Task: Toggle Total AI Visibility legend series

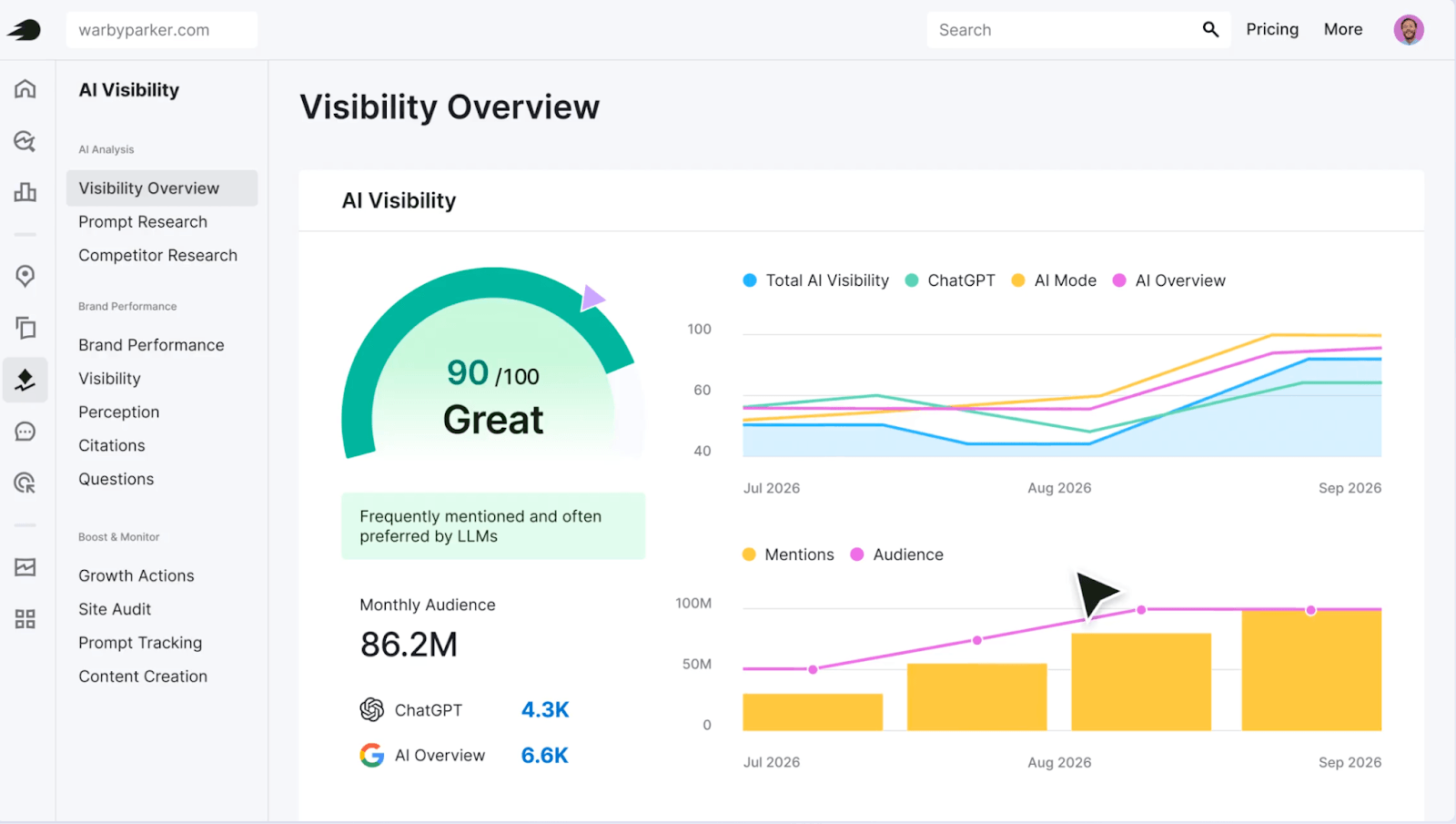Action: tap(816, 280)
